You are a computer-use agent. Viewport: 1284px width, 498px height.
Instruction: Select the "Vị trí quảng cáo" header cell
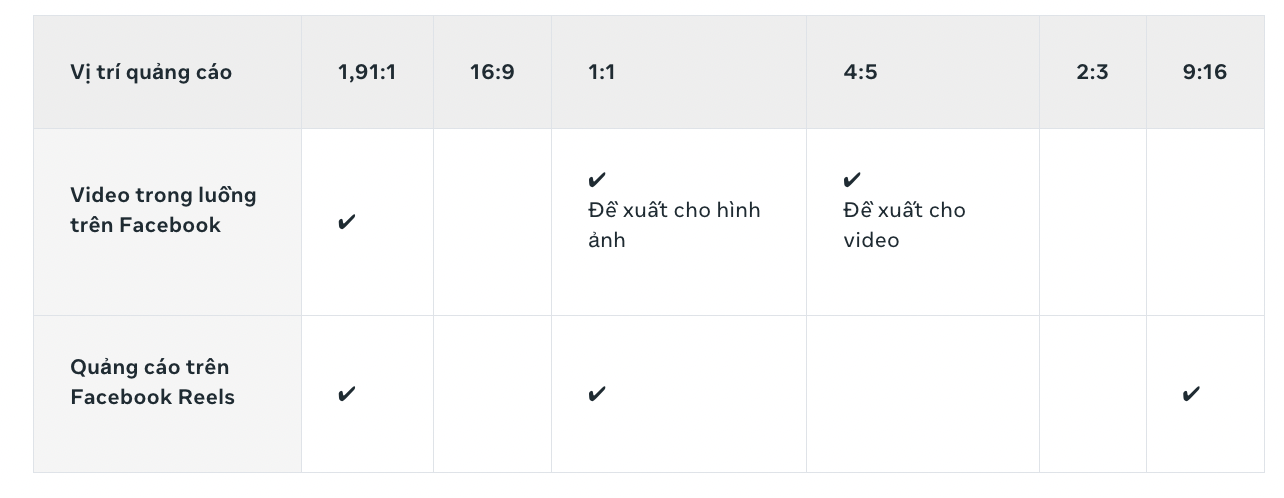coord(167,72)
